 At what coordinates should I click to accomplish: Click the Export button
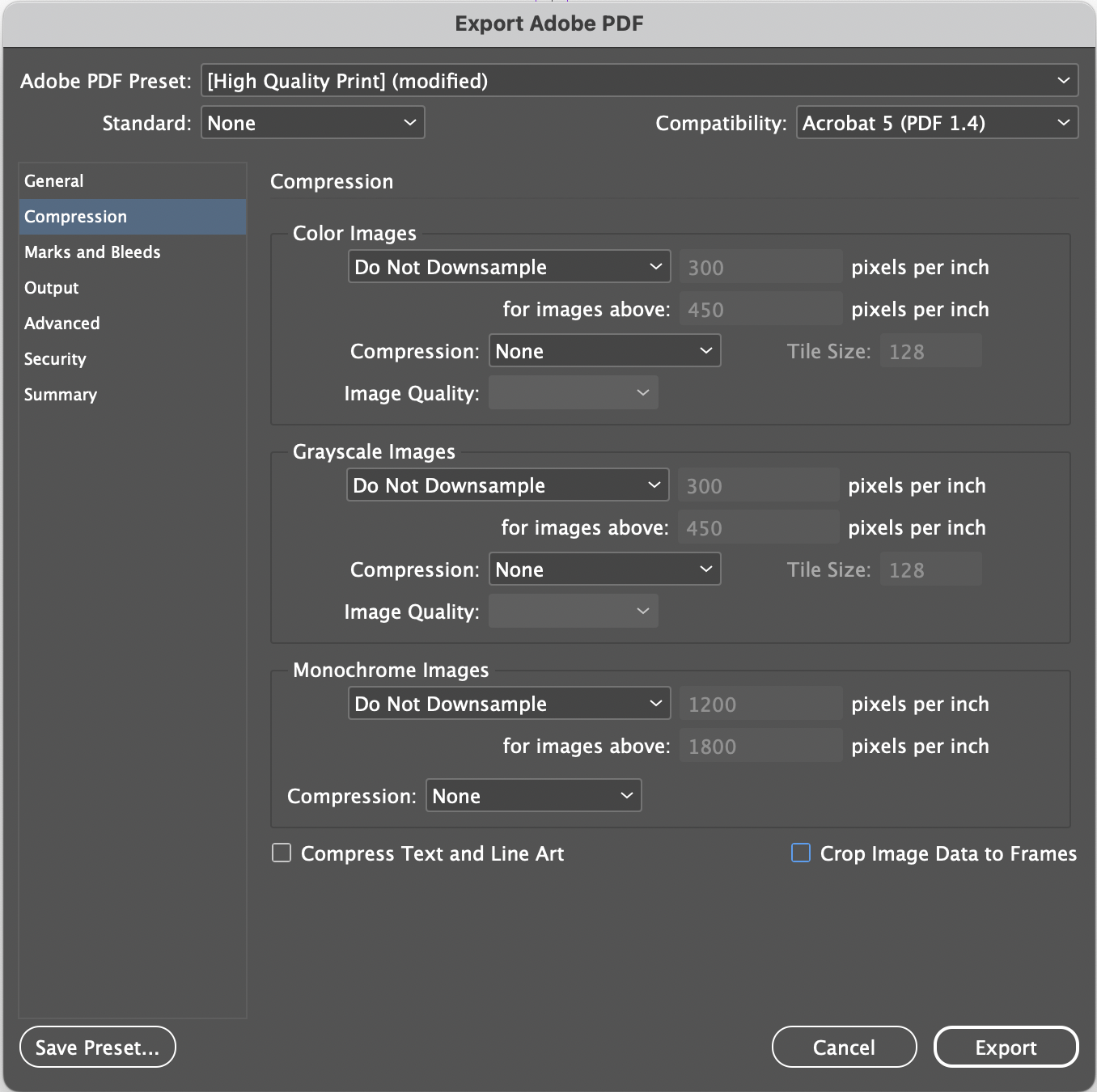[x=1006, y=1048]
